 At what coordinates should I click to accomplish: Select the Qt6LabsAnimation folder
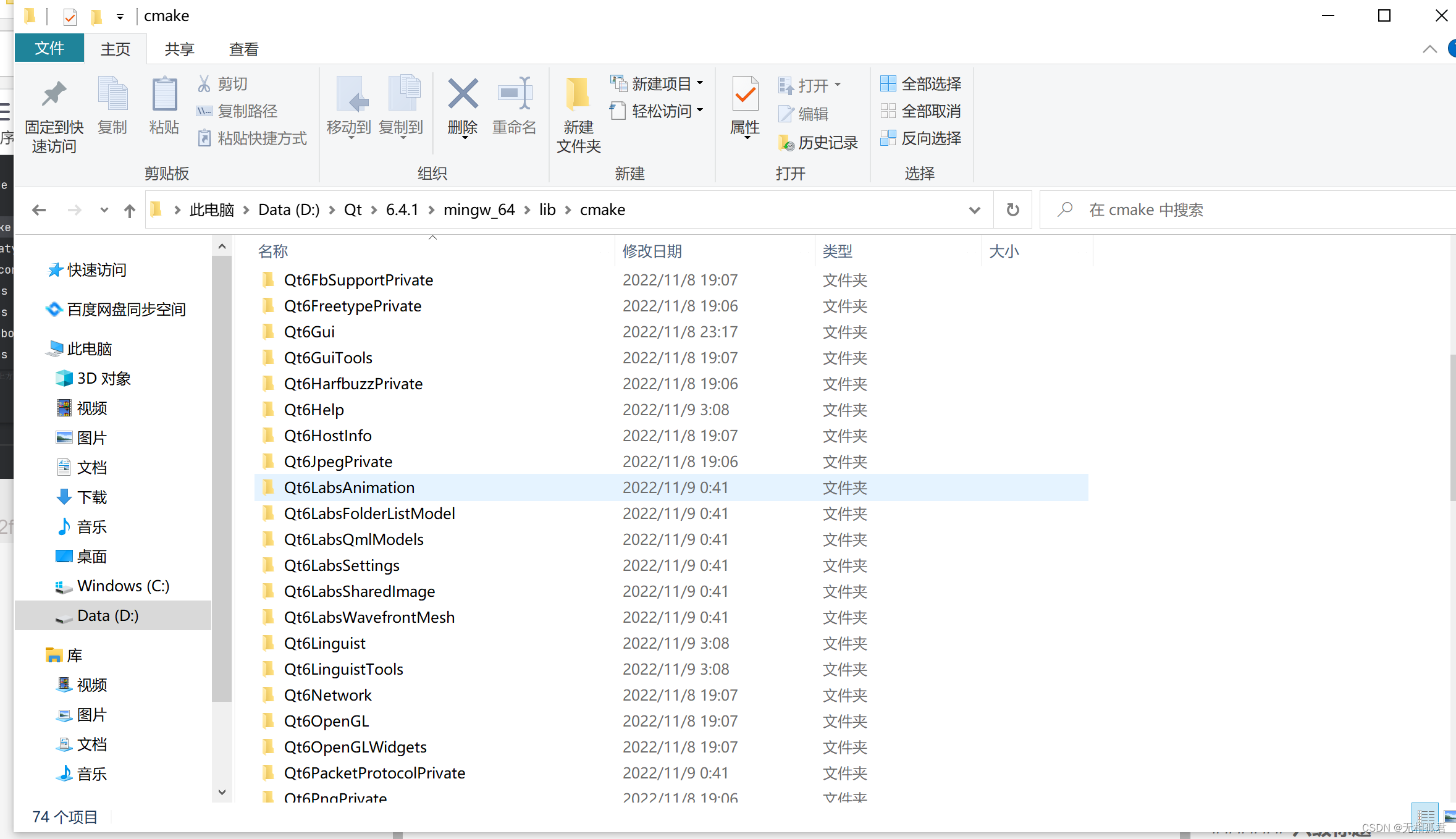point(671,487)
